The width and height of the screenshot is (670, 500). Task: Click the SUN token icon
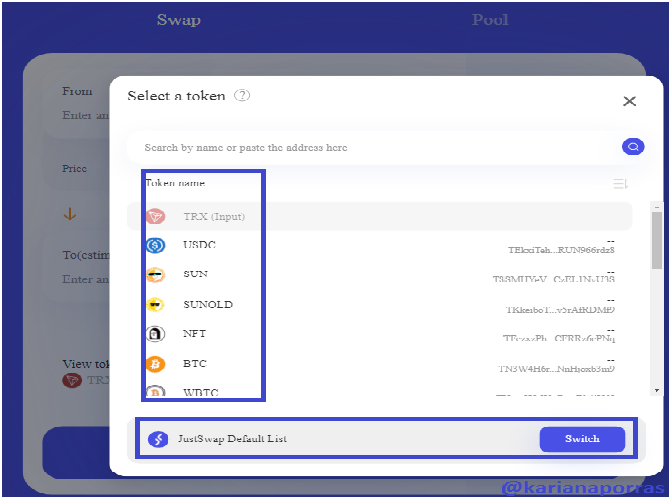coord(156,274)
